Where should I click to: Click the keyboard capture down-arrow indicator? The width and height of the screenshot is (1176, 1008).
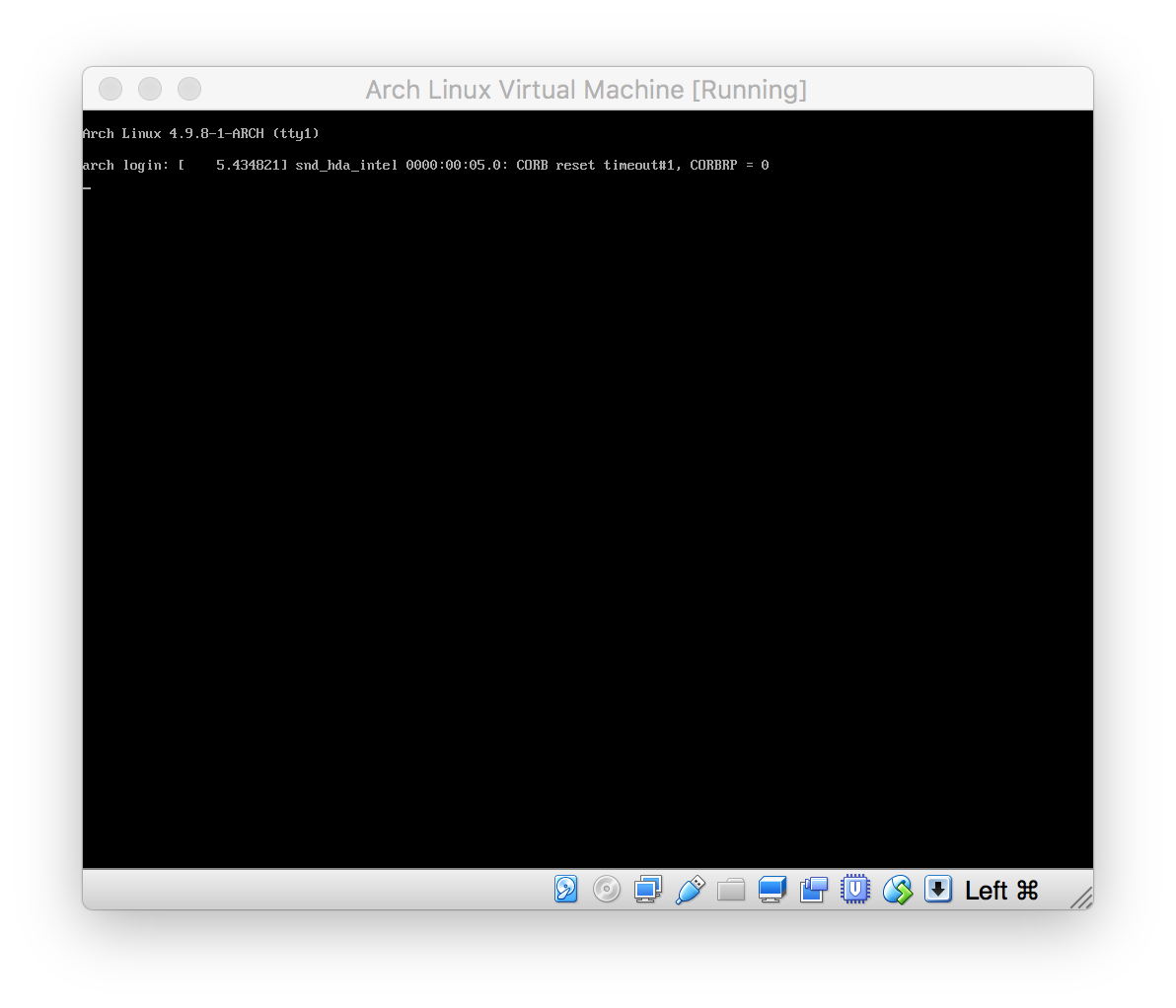pyautogui.click(x=938, y=890)
